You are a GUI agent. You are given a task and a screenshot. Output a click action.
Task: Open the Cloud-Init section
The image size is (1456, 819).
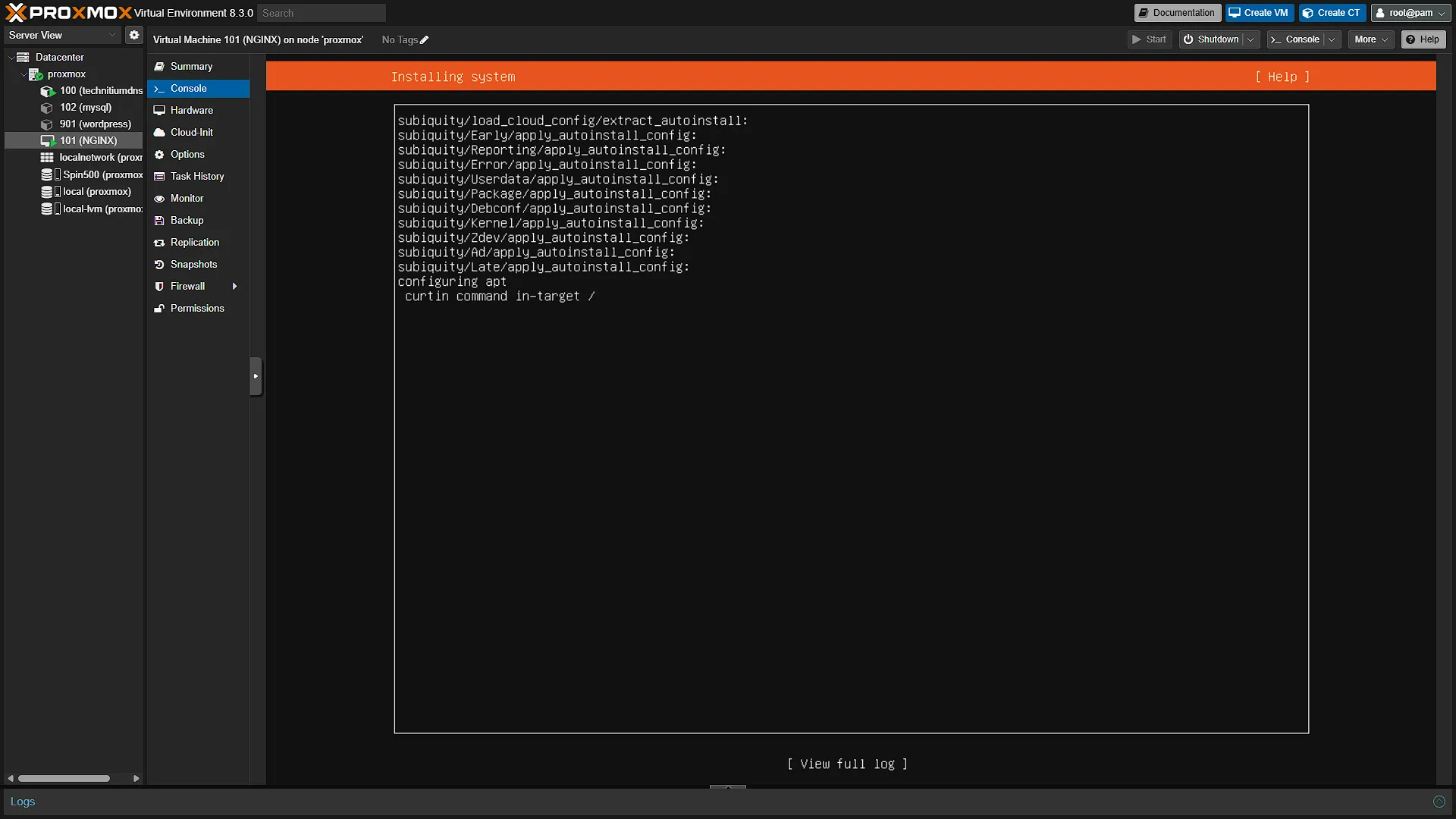click(x=192, y=133)
